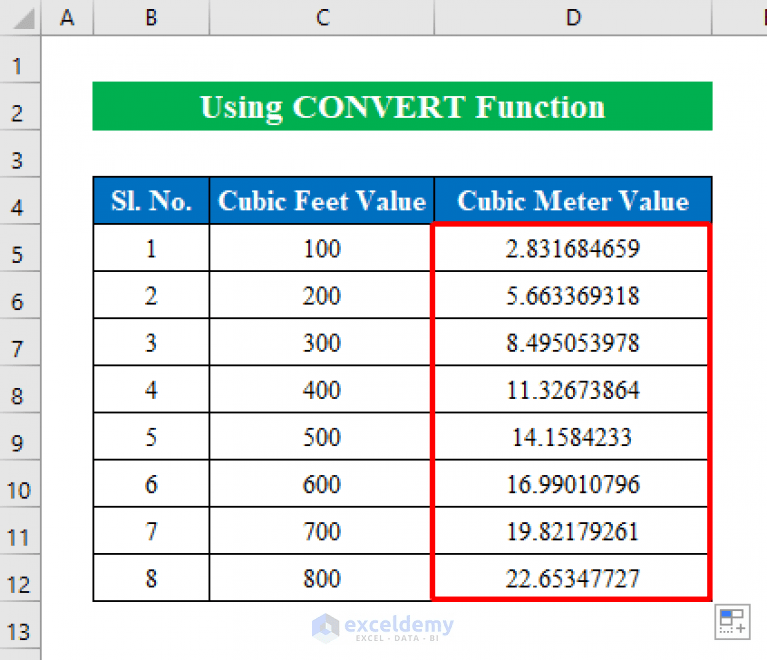Select row 1 header
Screen dimensions: 767x660
point(20,59)
